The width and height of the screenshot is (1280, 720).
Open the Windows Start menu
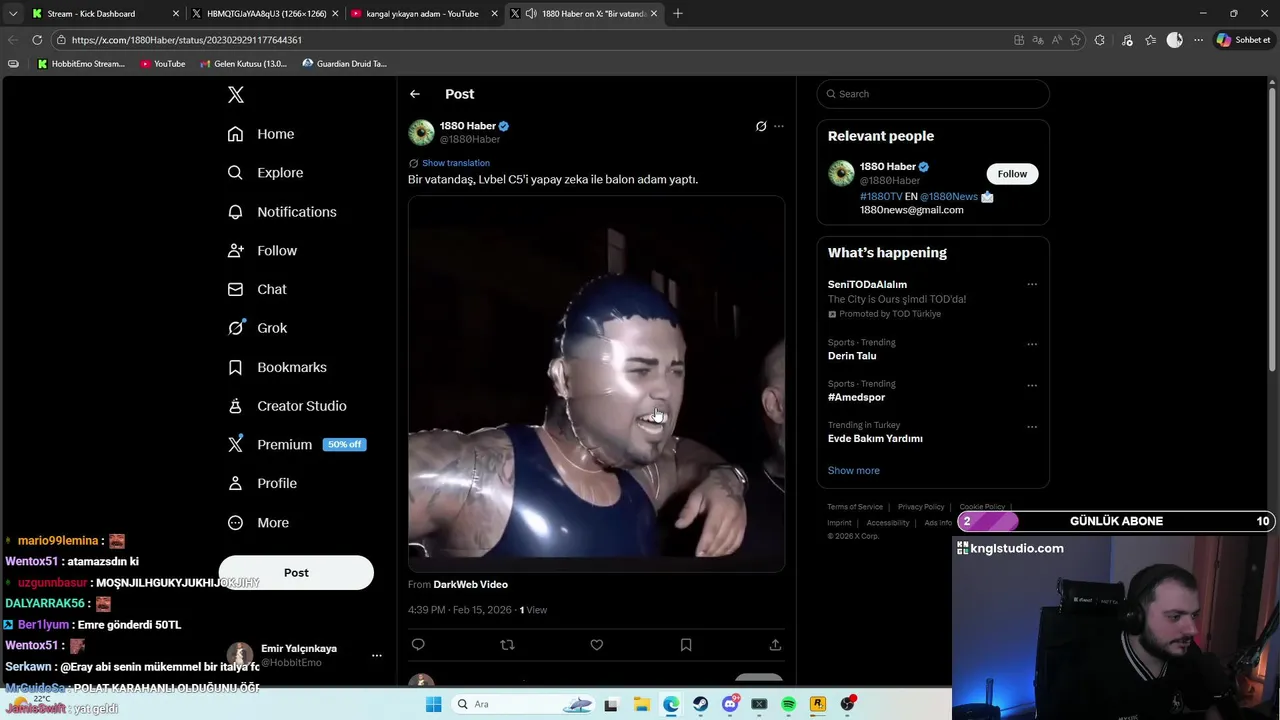coord(433,705)
